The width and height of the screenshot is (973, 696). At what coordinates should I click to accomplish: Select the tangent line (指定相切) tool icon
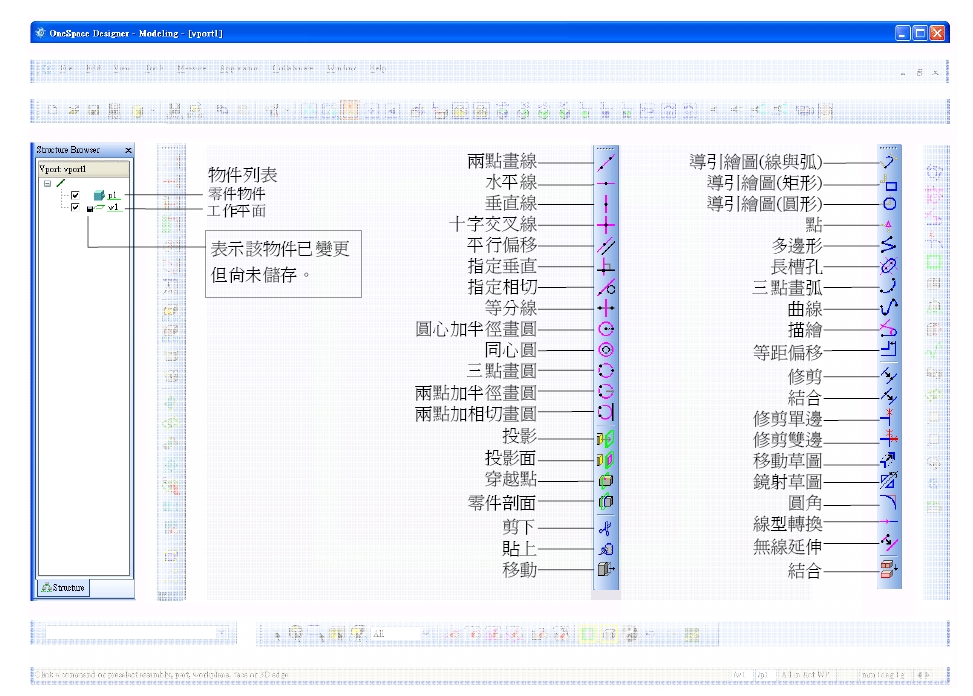(x=606, y=288)
